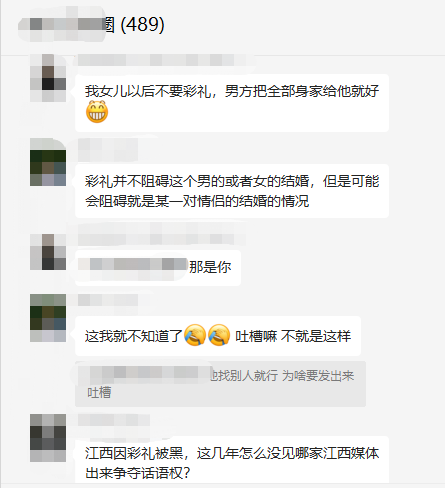Select message about 我女儿以后不要彩礼
This screenshot has width=445, height=488.
click(x=232, y=103)
